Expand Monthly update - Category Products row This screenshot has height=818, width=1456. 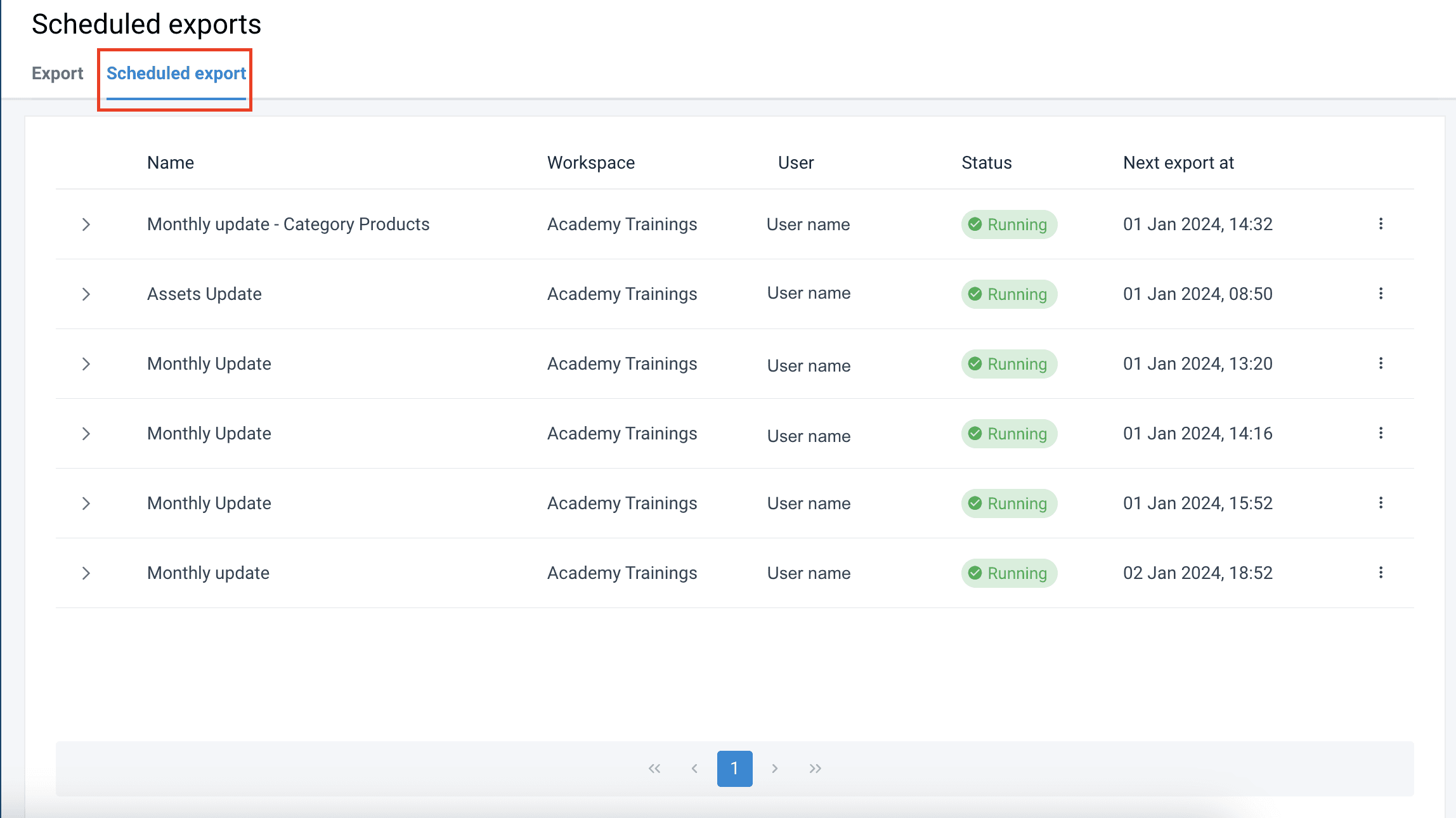86,224
